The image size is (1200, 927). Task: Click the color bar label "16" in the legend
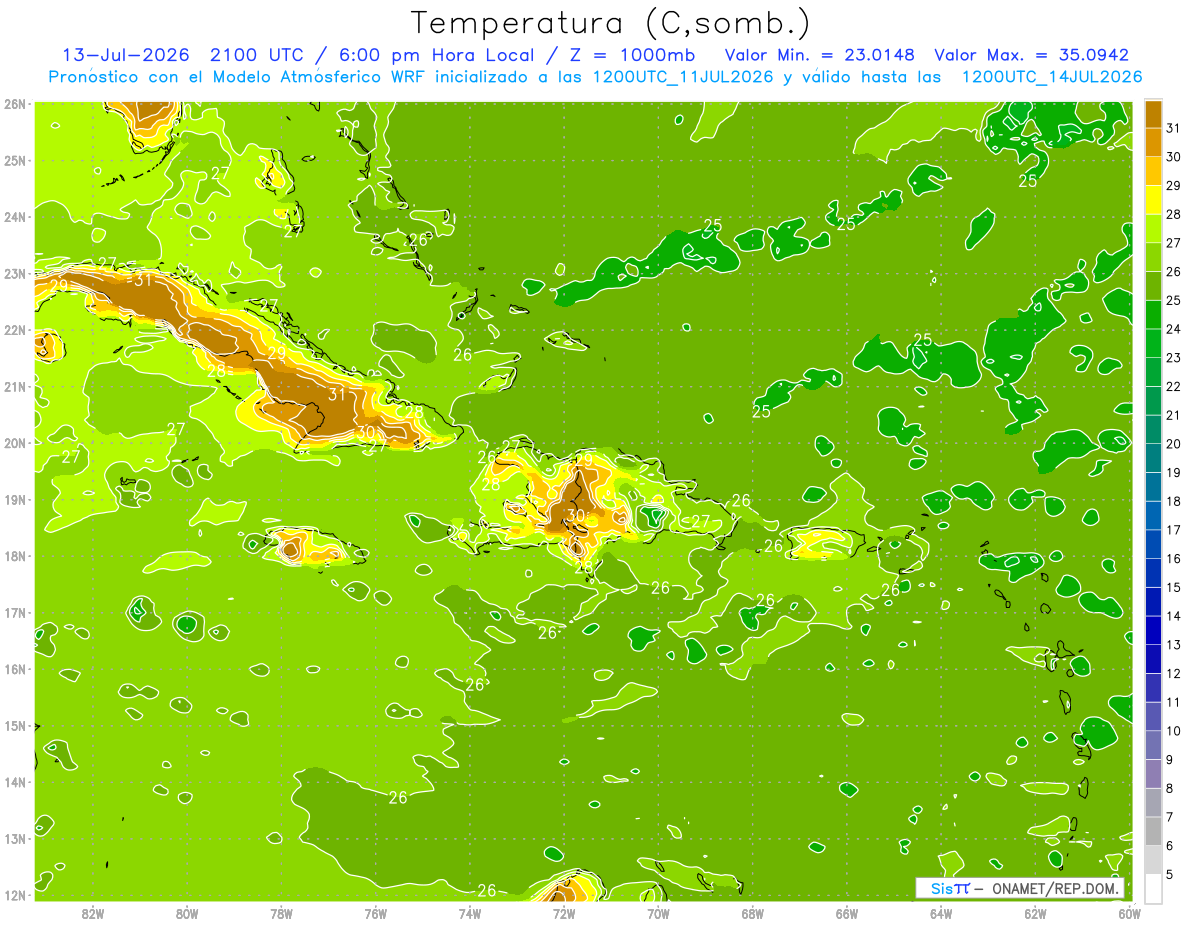point(1174,559)
